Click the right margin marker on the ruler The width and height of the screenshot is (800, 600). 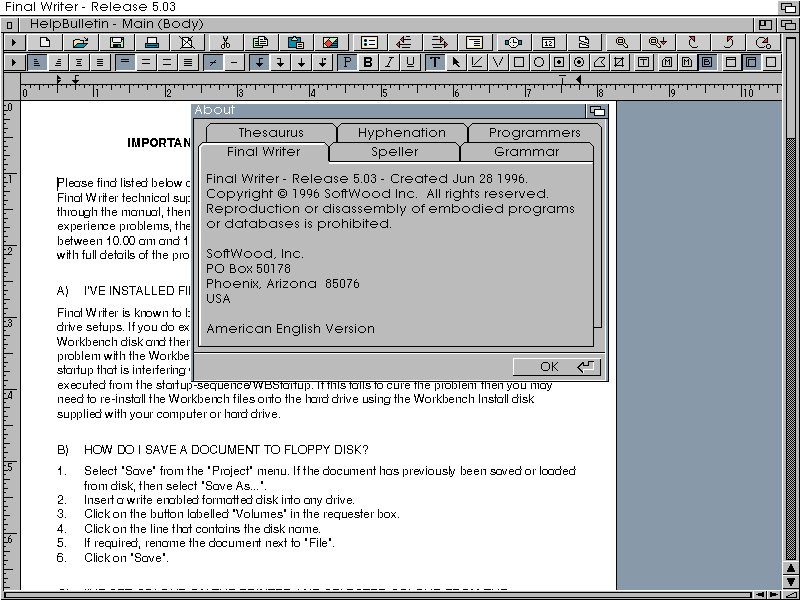[579, 79]
